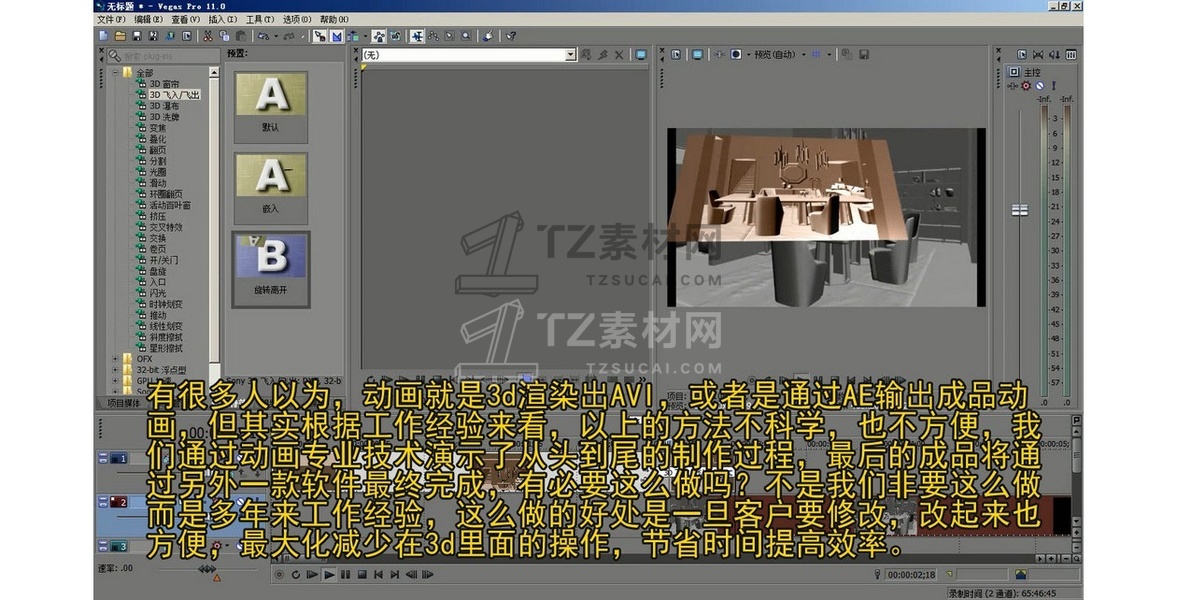Open the (无) preset dropdown list
1177x600 pixels.
coord(570,55)
